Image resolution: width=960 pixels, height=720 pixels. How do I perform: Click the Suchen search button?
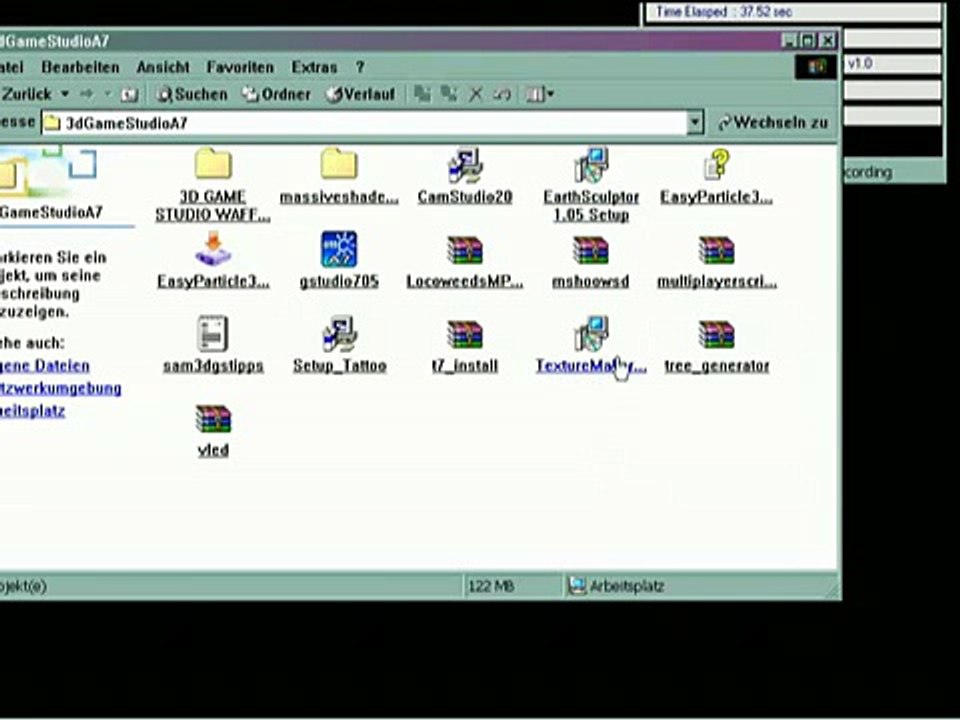click(192, 94)
